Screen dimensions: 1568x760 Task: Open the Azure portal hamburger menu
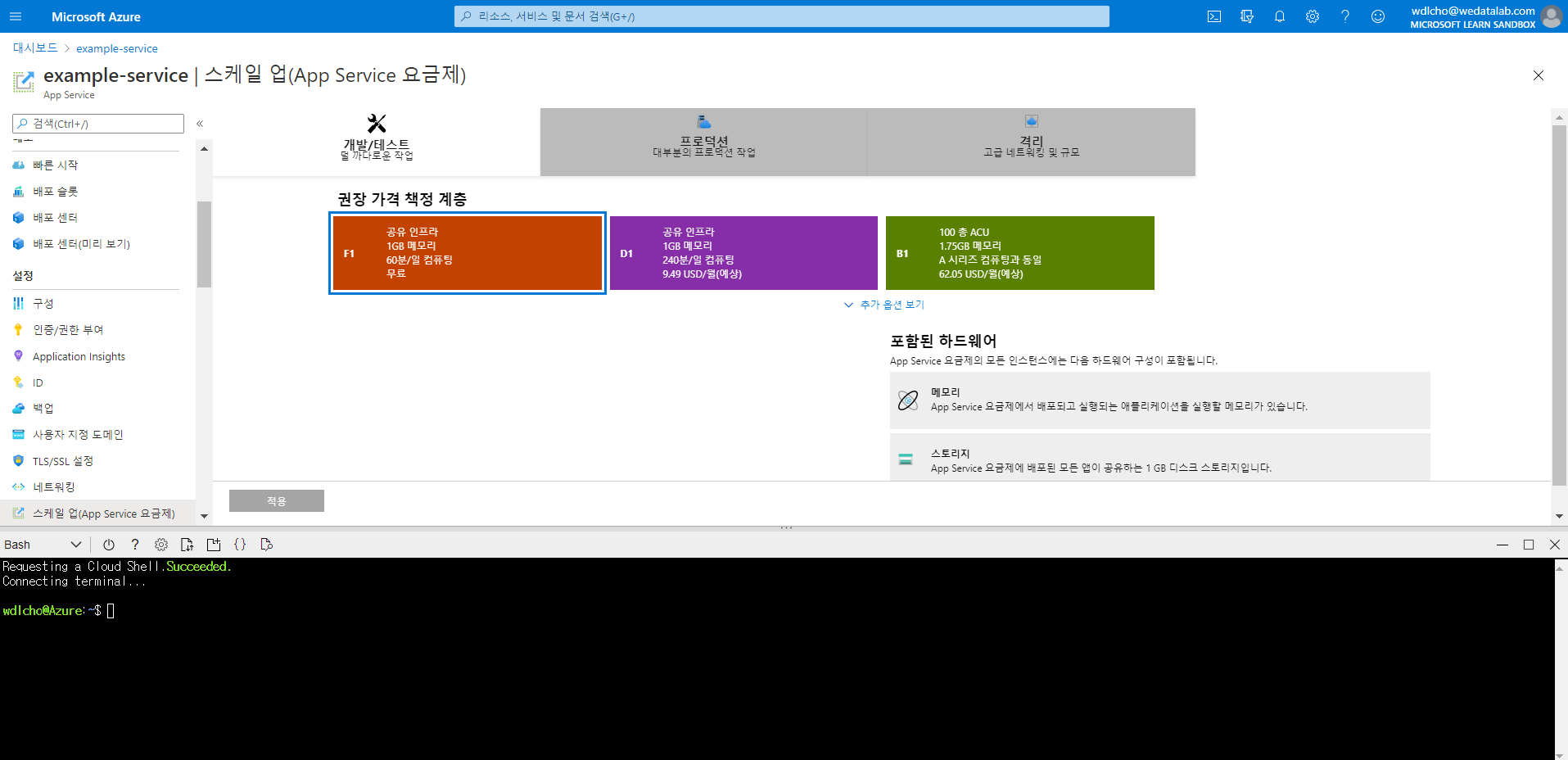point(16,16)
